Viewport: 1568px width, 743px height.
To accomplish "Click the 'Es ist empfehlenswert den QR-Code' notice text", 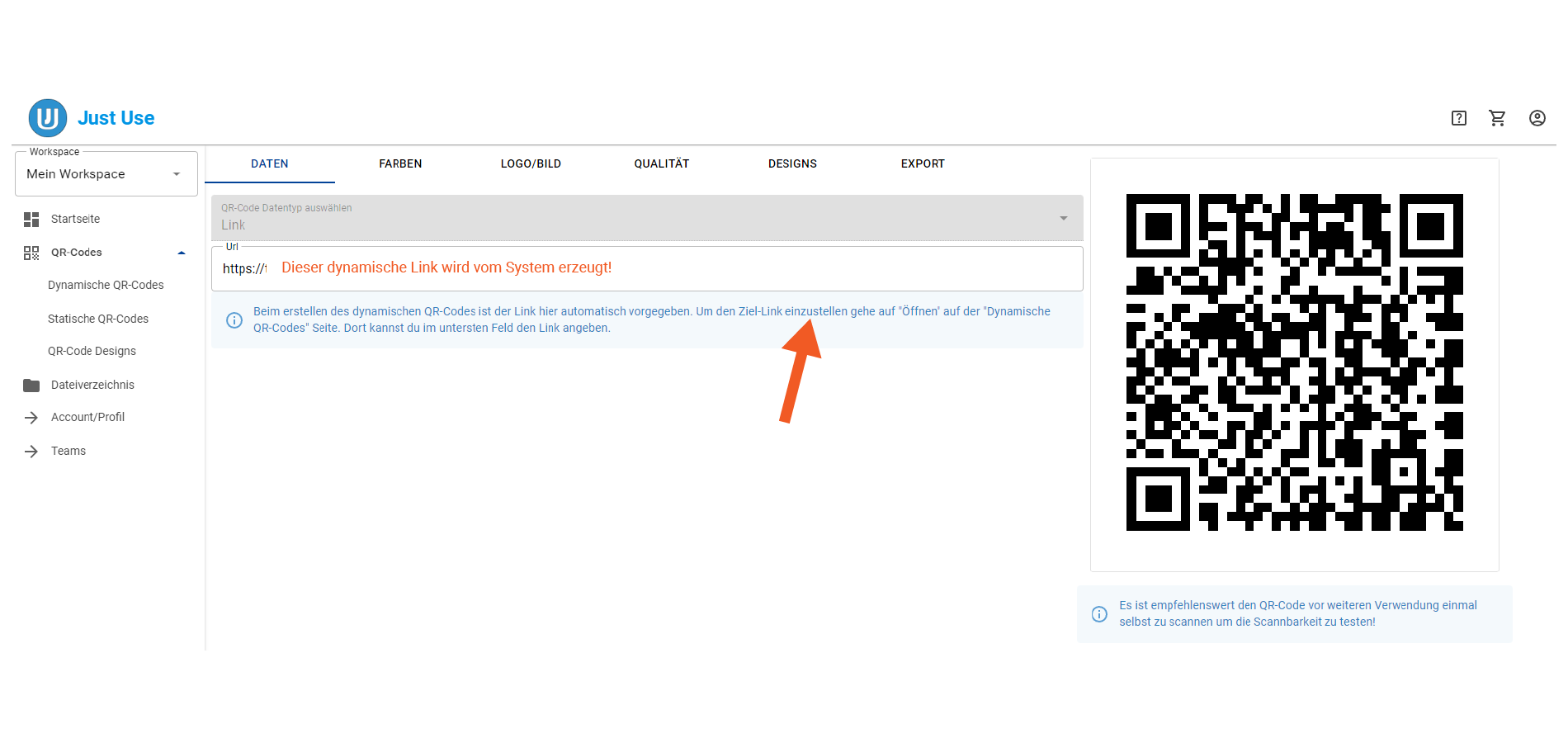I will (1298, 613).
